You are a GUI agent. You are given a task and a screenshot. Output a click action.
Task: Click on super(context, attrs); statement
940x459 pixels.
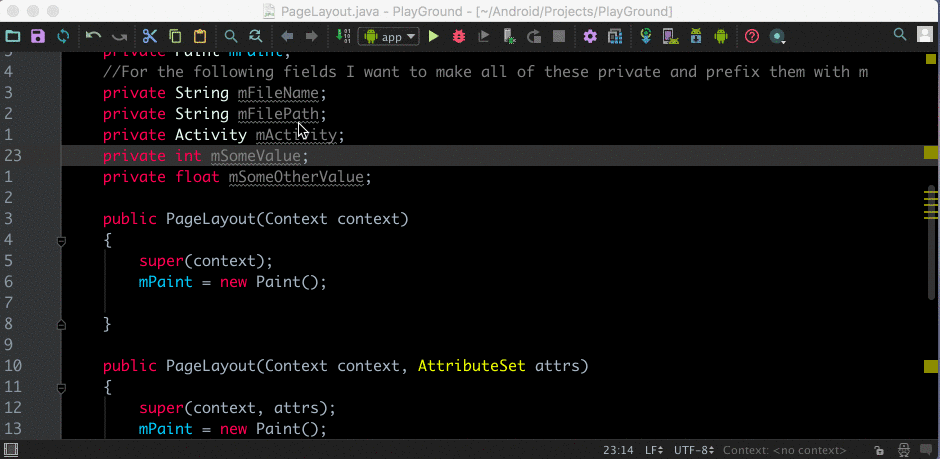(x=237, y=409)
